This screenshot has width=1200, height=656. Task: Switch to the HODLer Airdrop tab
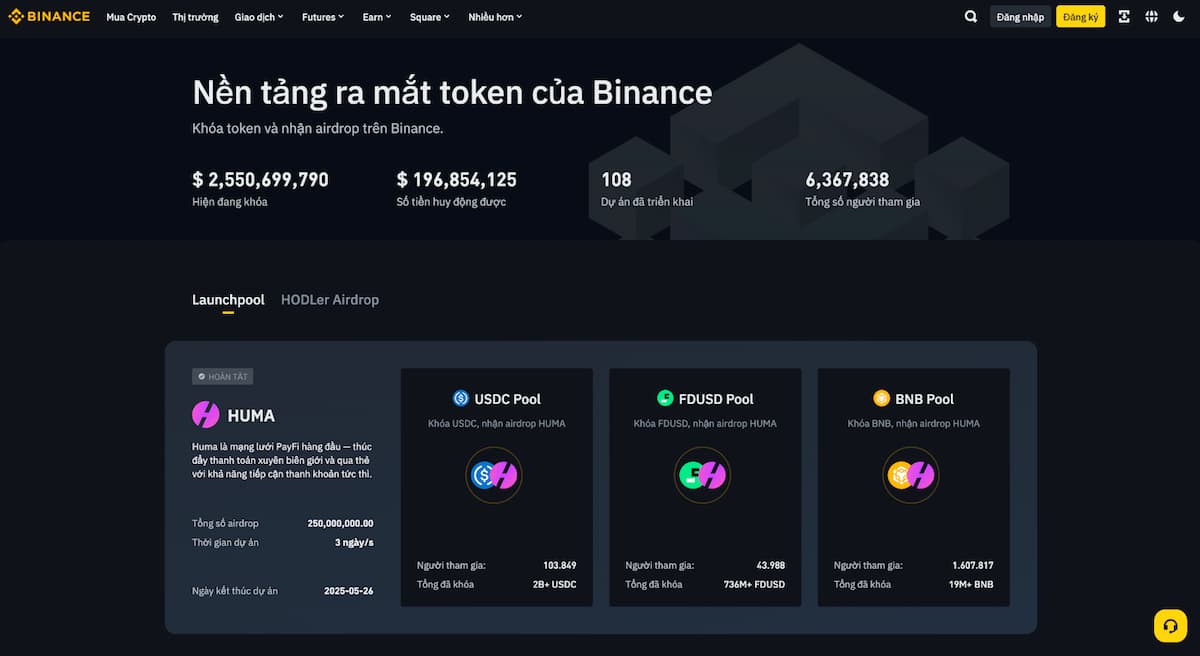pos(330,300)
